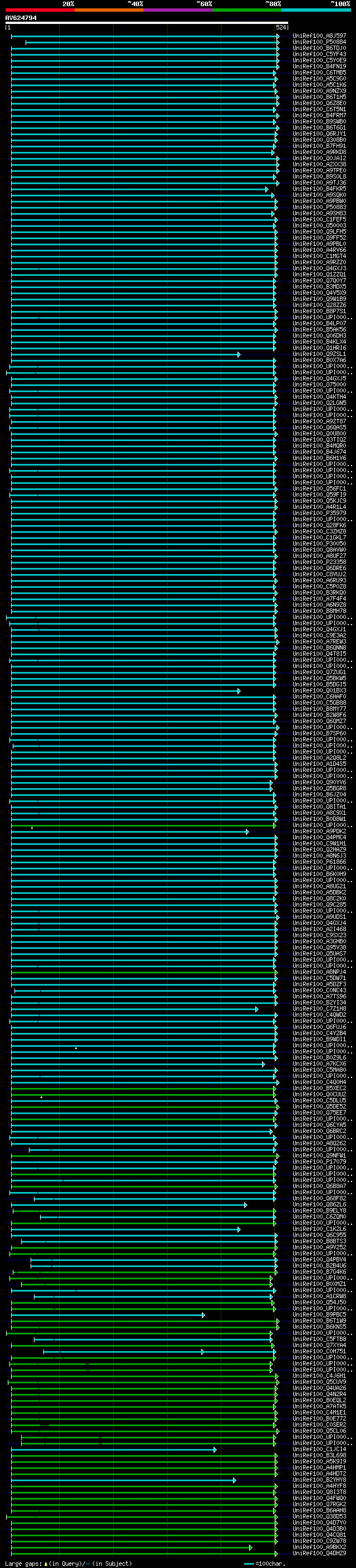Open hit UniRef100_C6TMB5
The image size is (356, 1568).
[x=319, y=72]
